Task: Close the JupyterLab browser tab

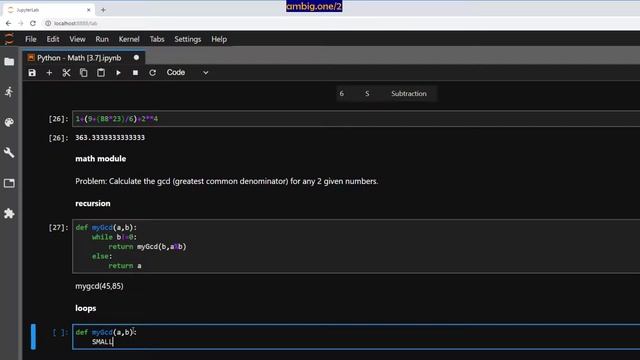Action: 89,10
